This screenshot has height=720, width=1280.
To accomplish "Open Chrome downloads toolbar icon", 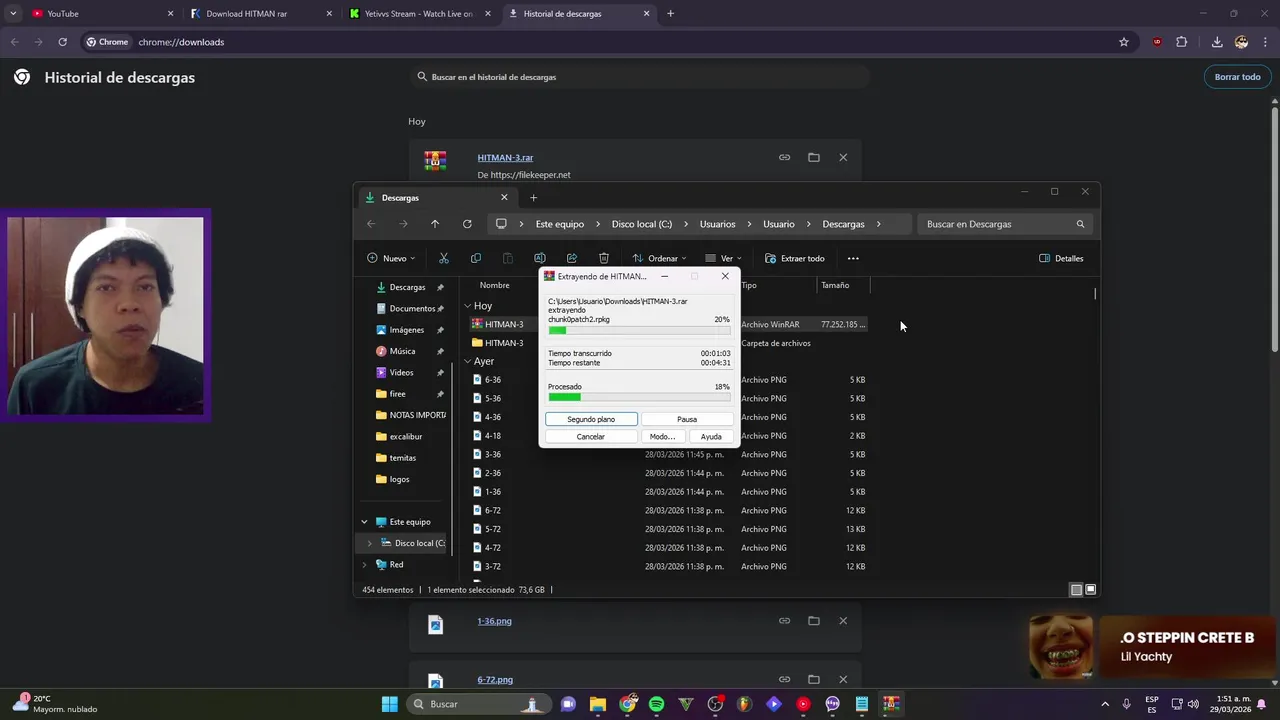I will coord(1217,42).
